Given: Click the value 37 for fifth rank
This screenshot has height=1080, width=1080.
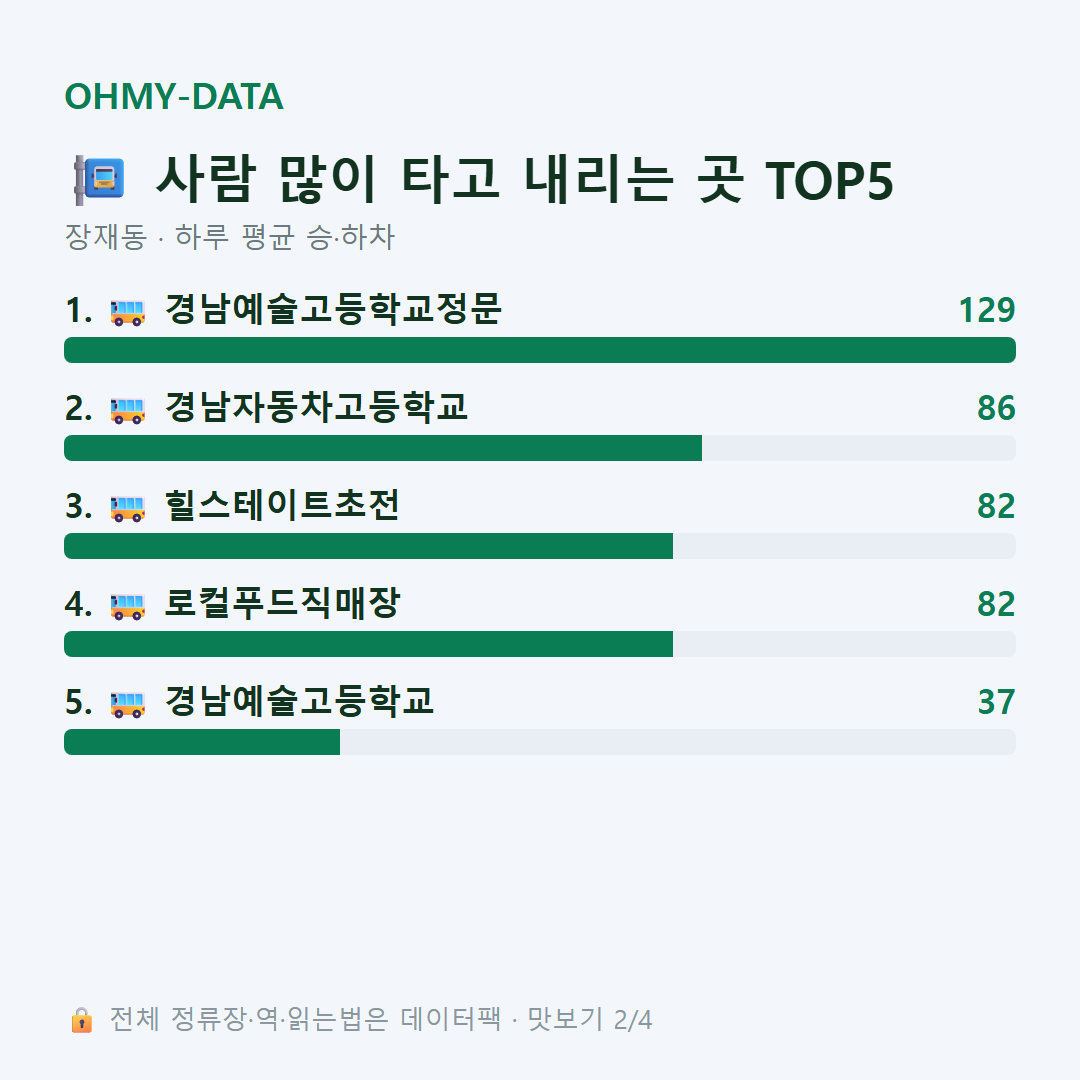Looking at the screenshot, I should click(996, 702).
